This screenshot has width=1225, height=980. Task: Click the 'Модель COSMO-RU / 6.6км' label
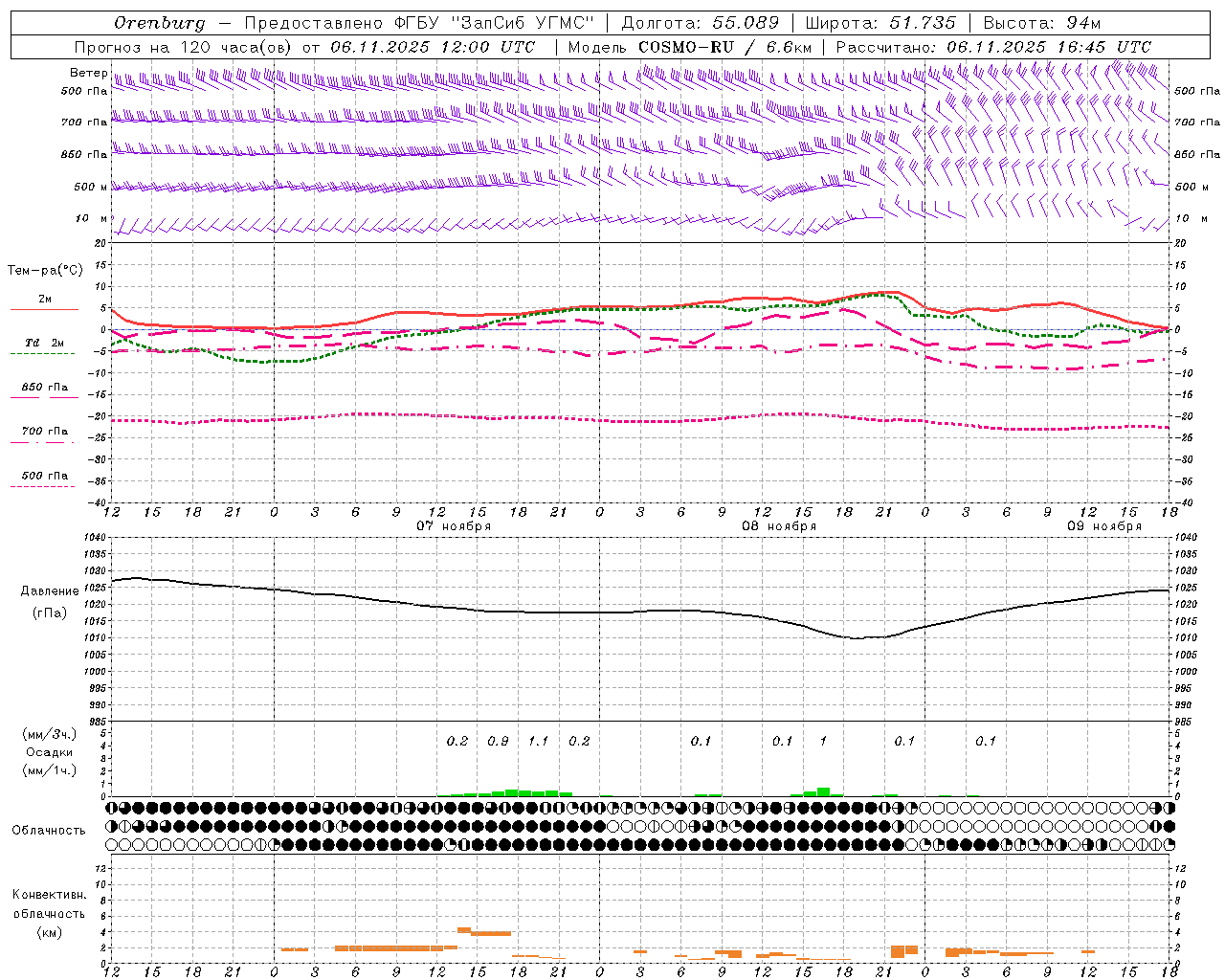[690, 47]
